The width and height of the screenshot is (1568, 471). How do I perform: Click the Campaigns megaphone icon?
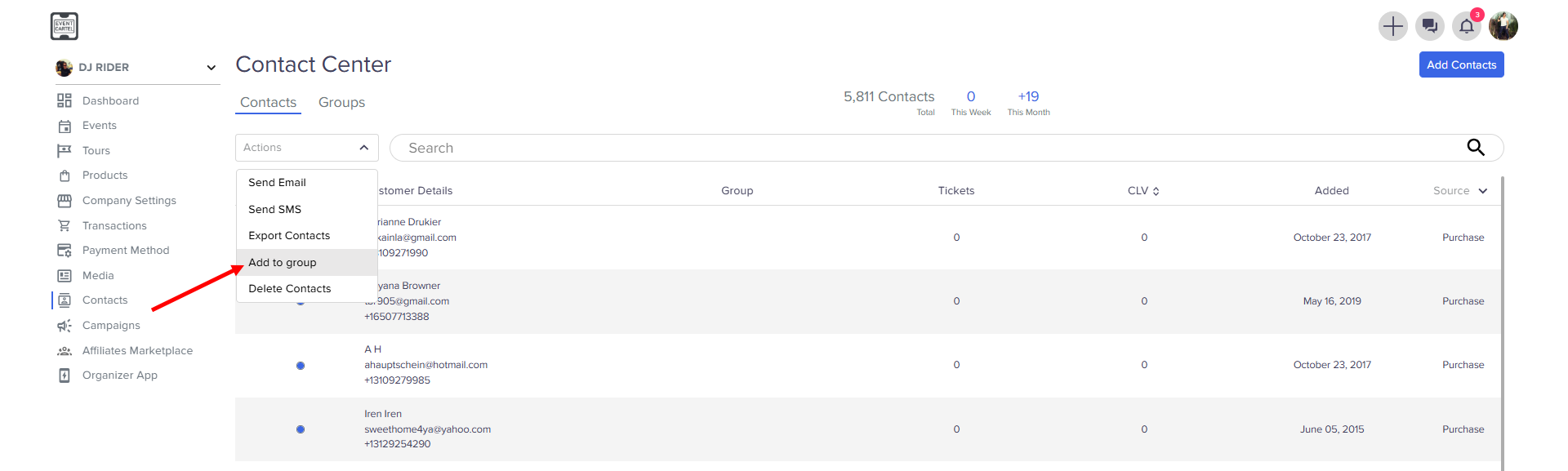tap(65, 326)
